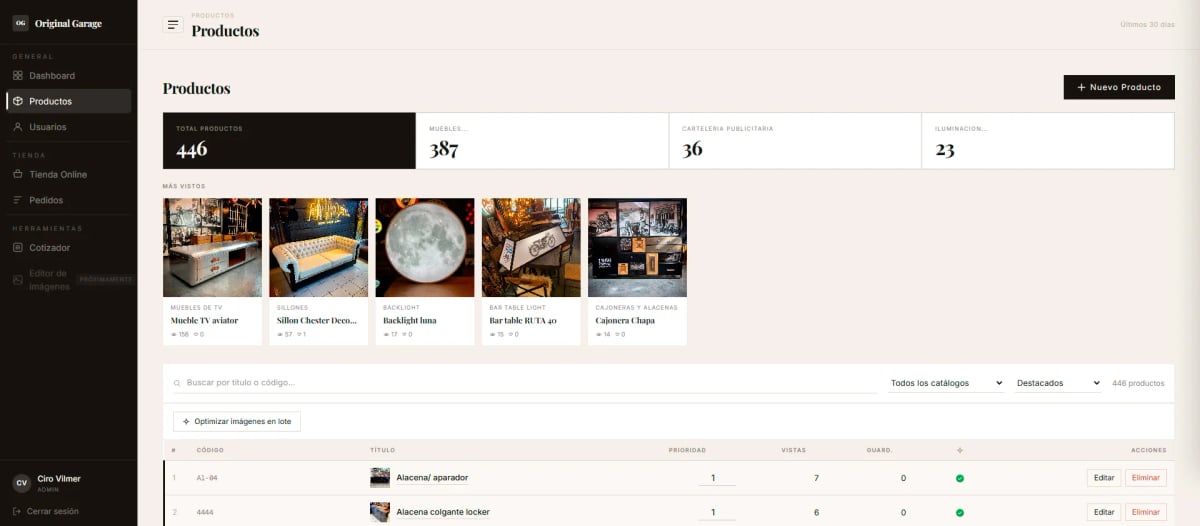
Task: Click the VISTAS column header
Action: pyautogui.click(x=793, y=450)
